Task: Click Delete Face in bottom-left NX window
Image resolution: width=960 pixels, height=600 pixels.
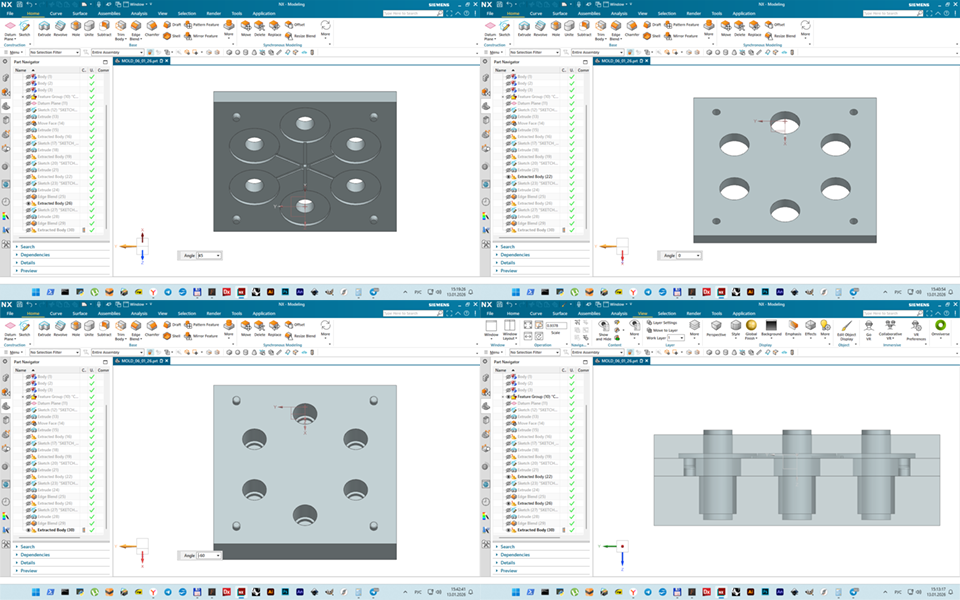Action: point(260,328)
